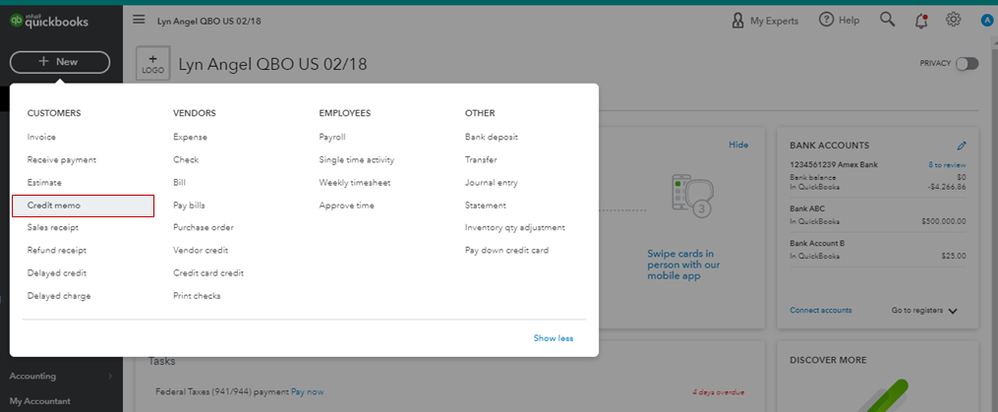Select Single time activity

tap(356, 160)
